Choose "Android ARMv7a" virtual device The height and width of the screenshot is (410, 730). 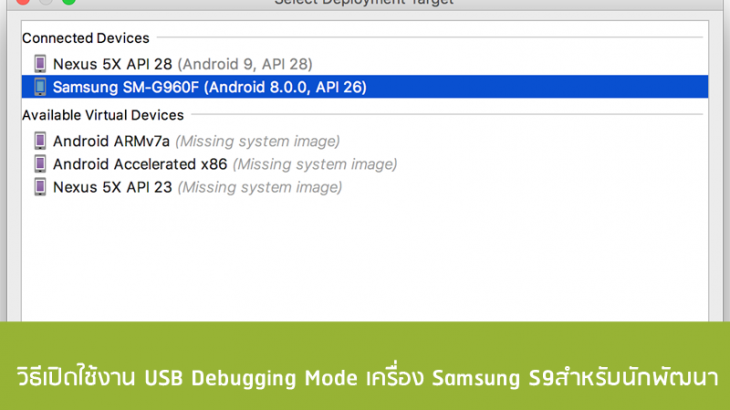(x=365, y=141)
